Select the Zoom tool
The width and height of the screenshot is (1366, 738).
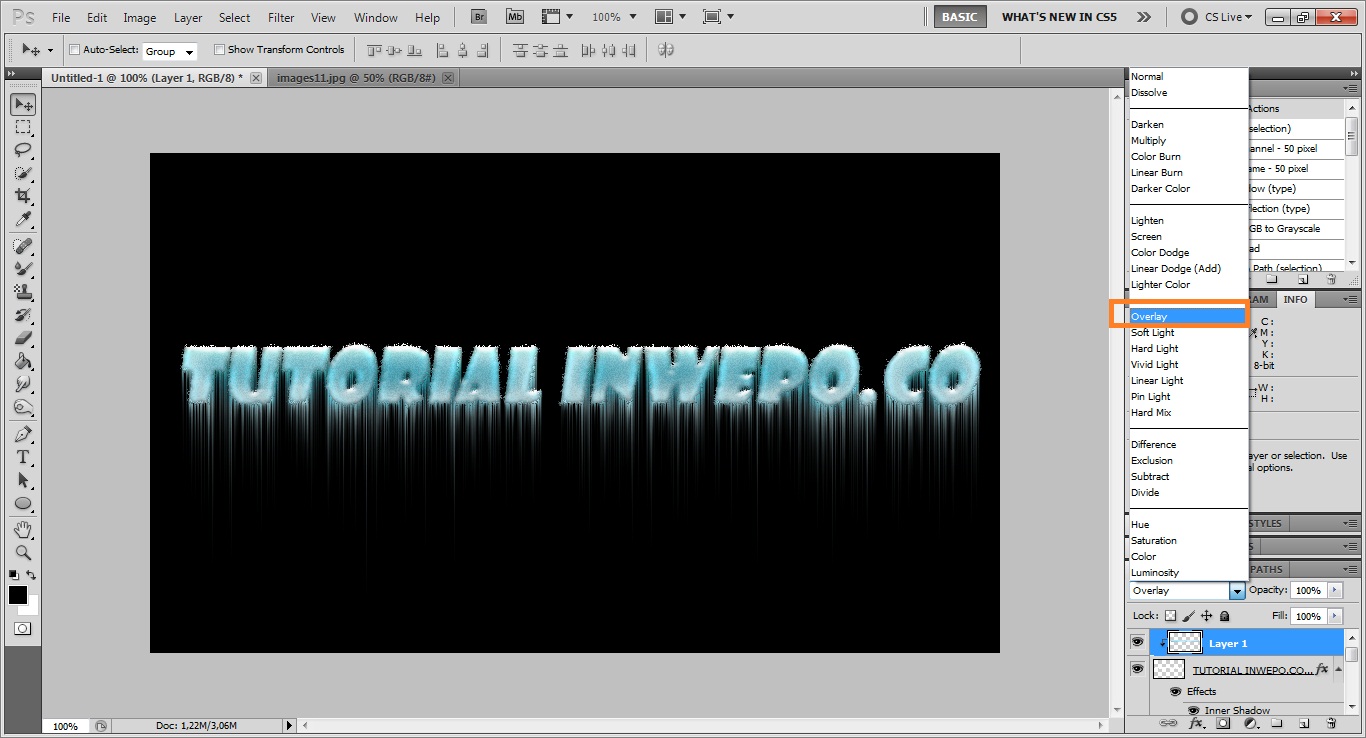[x=23, y=552]
